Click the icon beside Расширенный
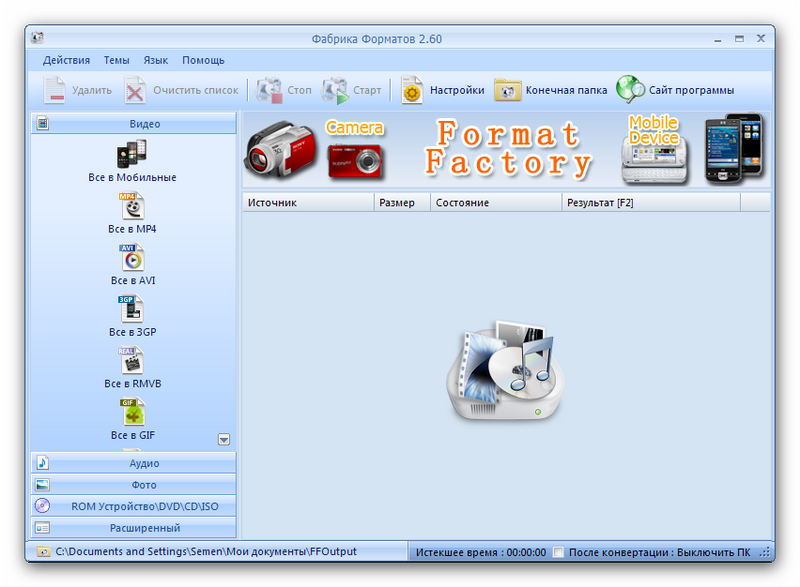The height and width of the screenshot is (587, 800). (x=42, y=527)
